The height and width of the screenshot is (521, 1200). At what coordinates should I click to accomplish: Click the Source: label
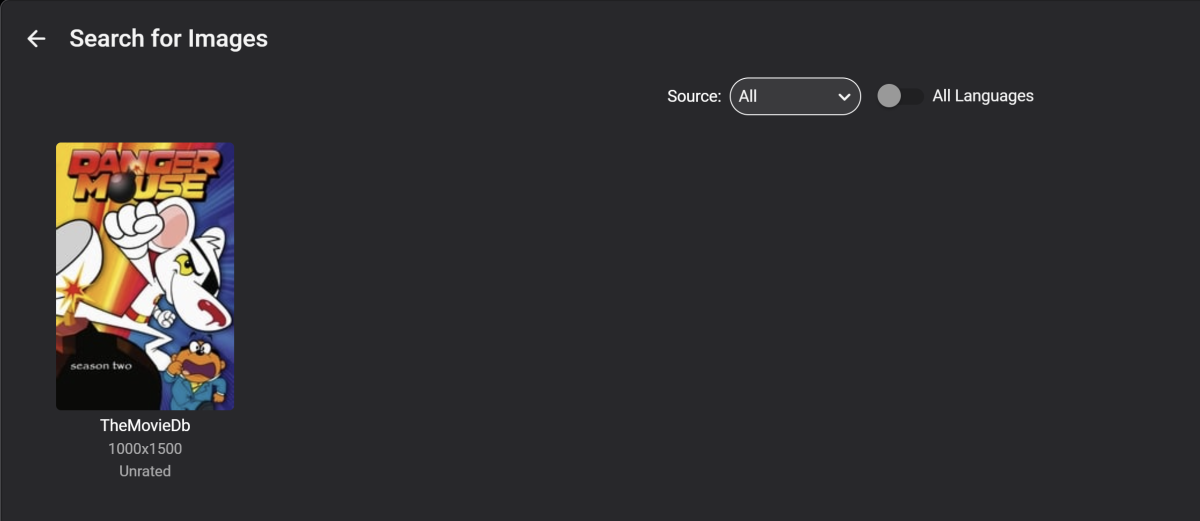(x=693, y=96)
